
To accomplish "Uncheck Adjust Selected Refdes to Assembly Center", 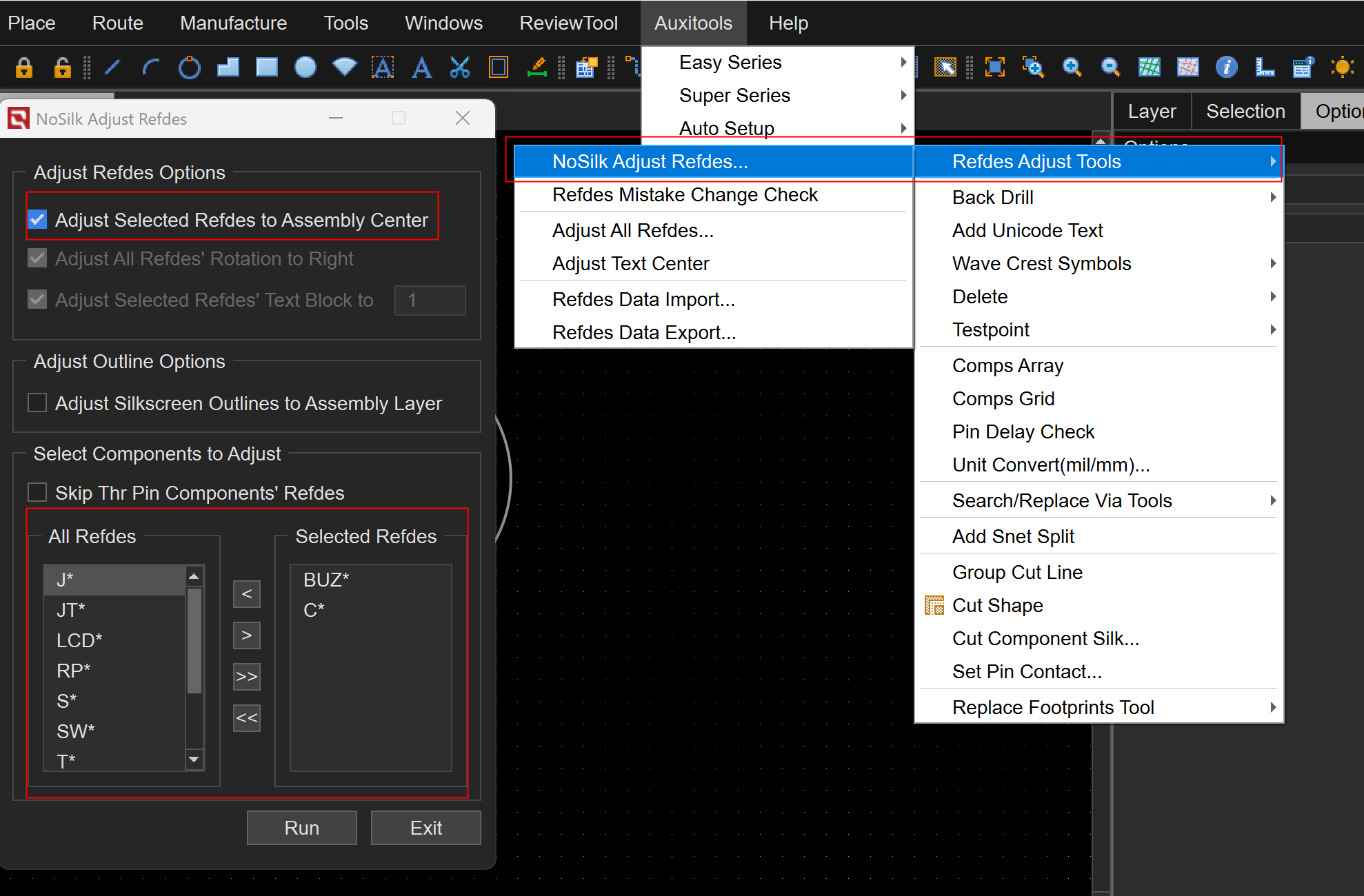I will pyautogui.click(x=37, y=220).
